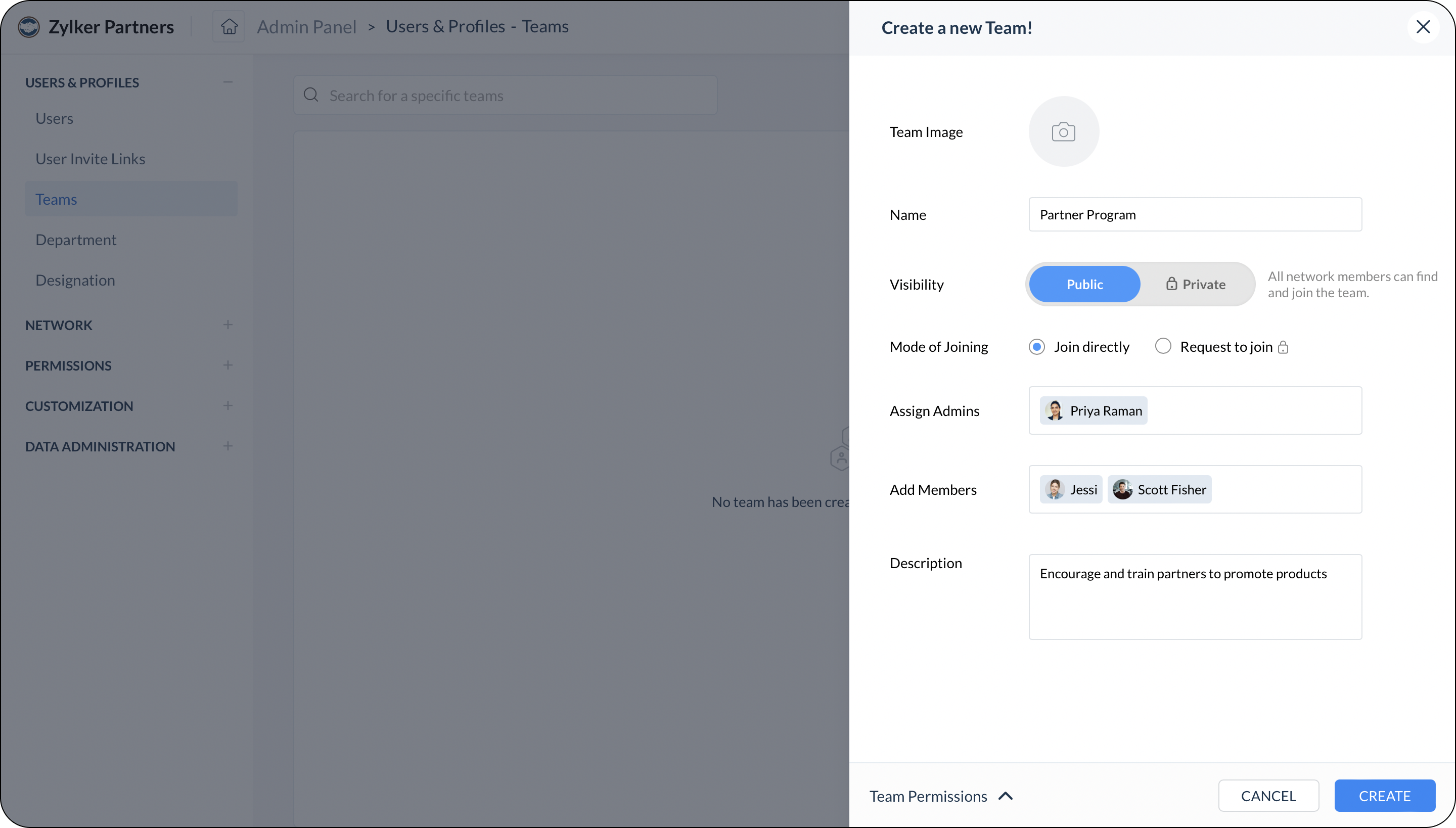Click the Network section heading
1456x828 pixels.
point(59,326)
